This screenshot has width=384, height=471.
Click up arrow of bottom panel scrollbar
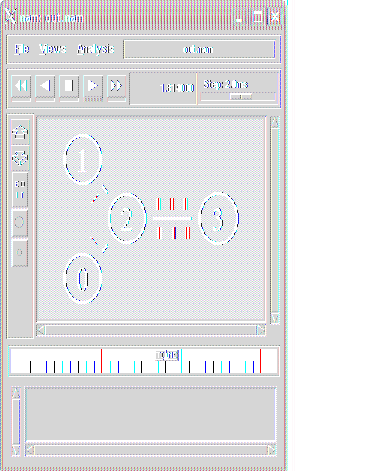point(16,393)
